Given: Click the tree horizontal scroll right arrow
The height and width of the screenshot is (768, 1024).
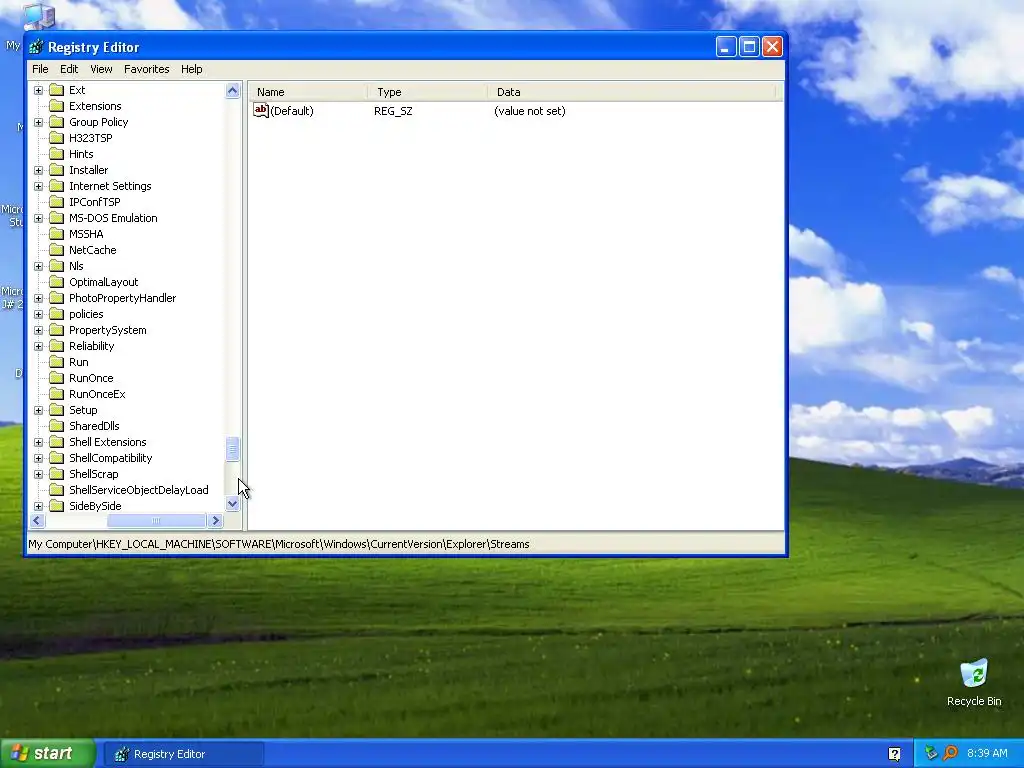Looking at the screenshot, I should pyautogui.click(x=216, y=520).
